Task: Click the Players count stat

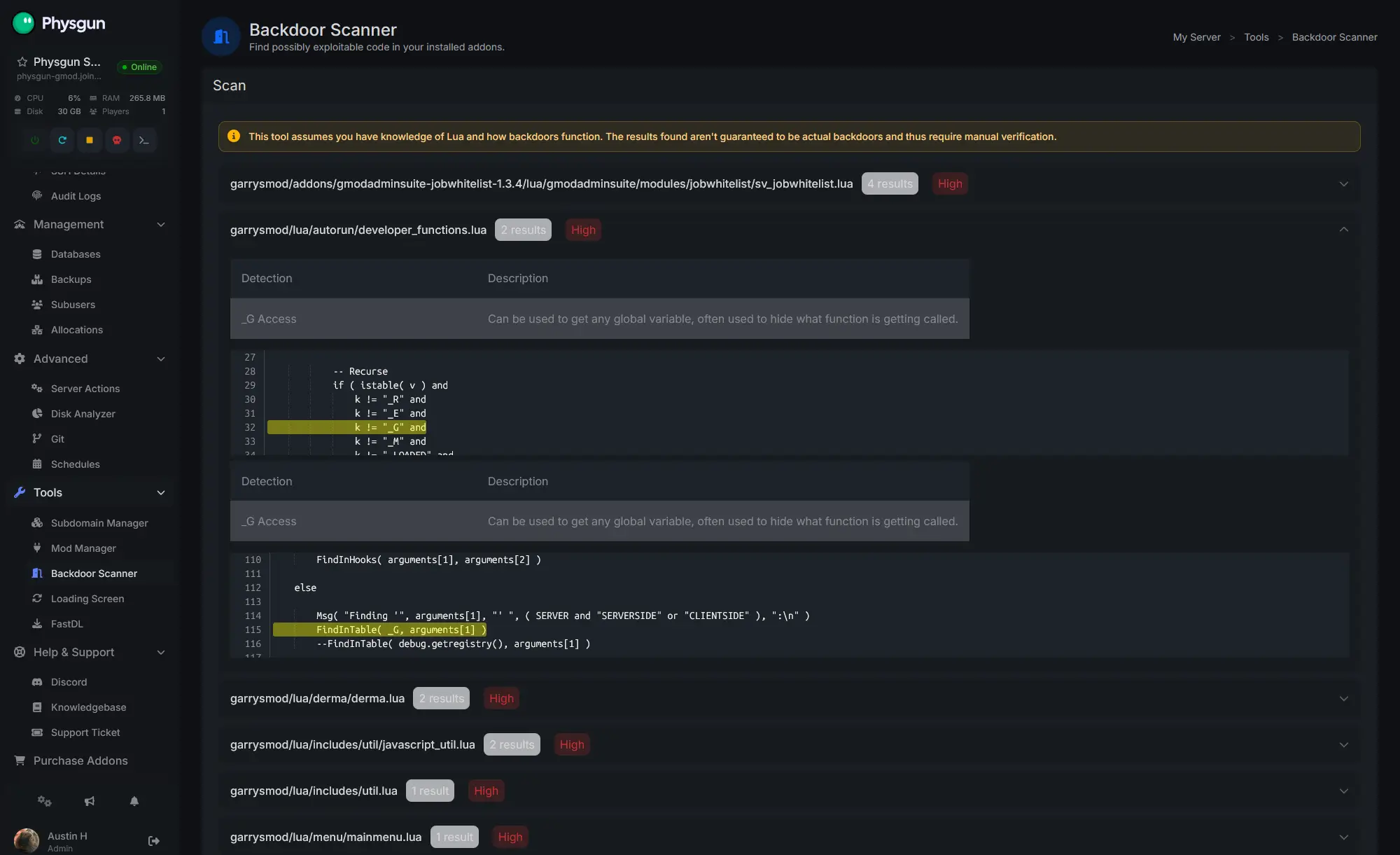Action: [127, 111]
